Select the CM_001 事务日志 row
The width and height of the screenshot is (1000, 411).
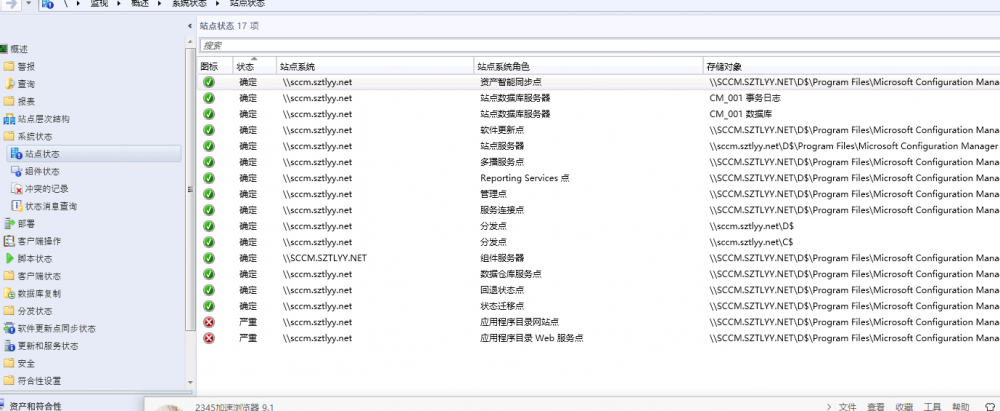point(599,98)
